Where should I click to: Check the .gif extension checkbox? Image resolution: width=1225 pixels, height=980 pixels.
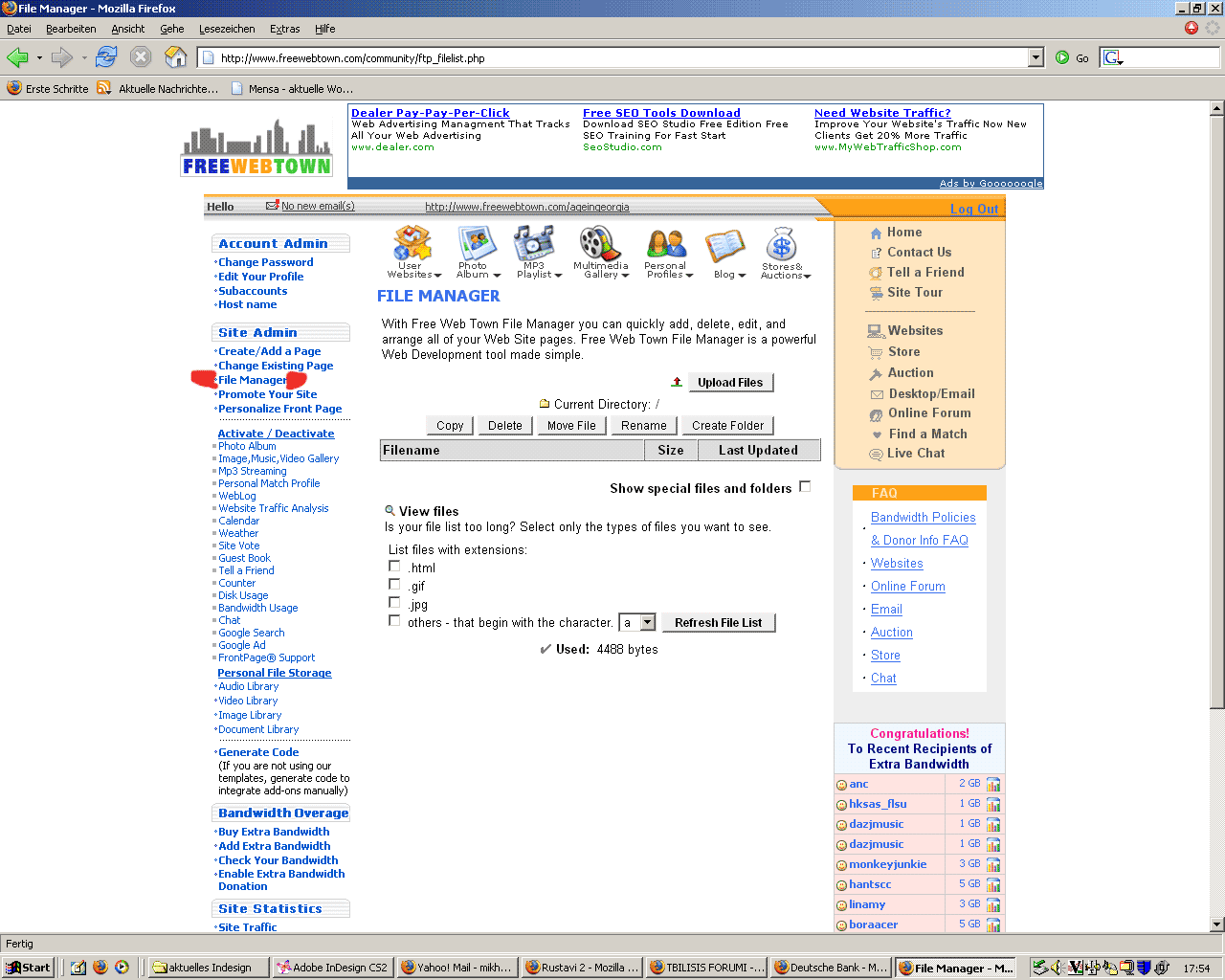[x=394, y=584]
